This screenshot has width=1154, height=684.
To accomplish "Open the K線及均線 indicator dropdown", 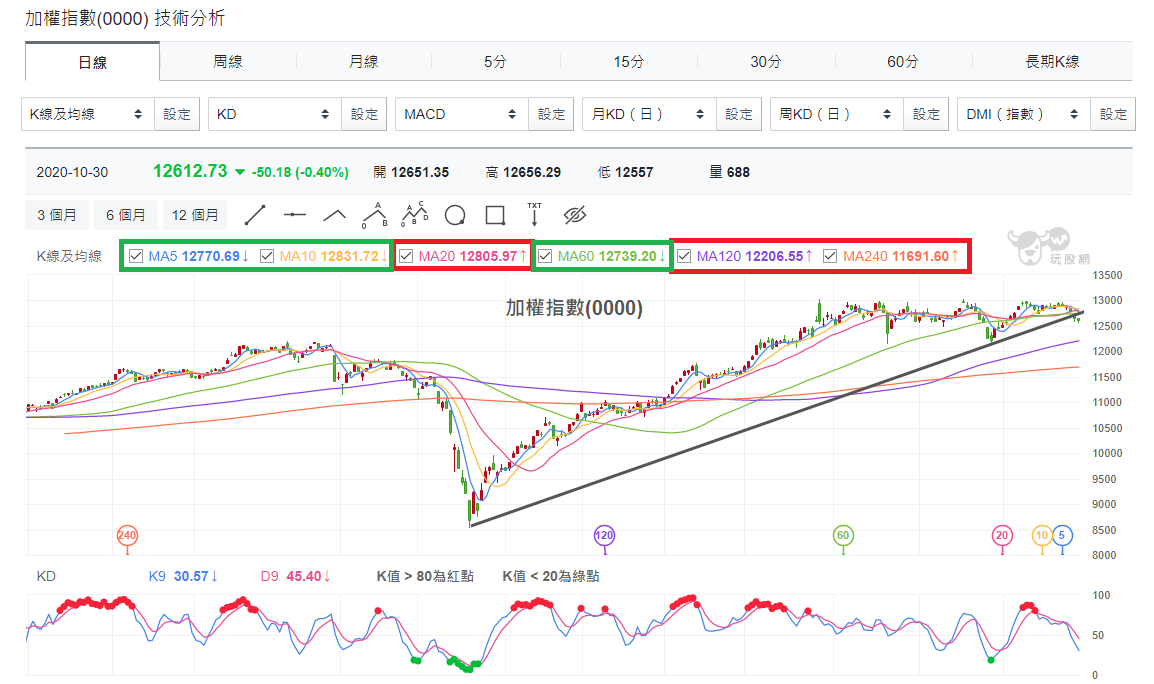I will 88,114.
